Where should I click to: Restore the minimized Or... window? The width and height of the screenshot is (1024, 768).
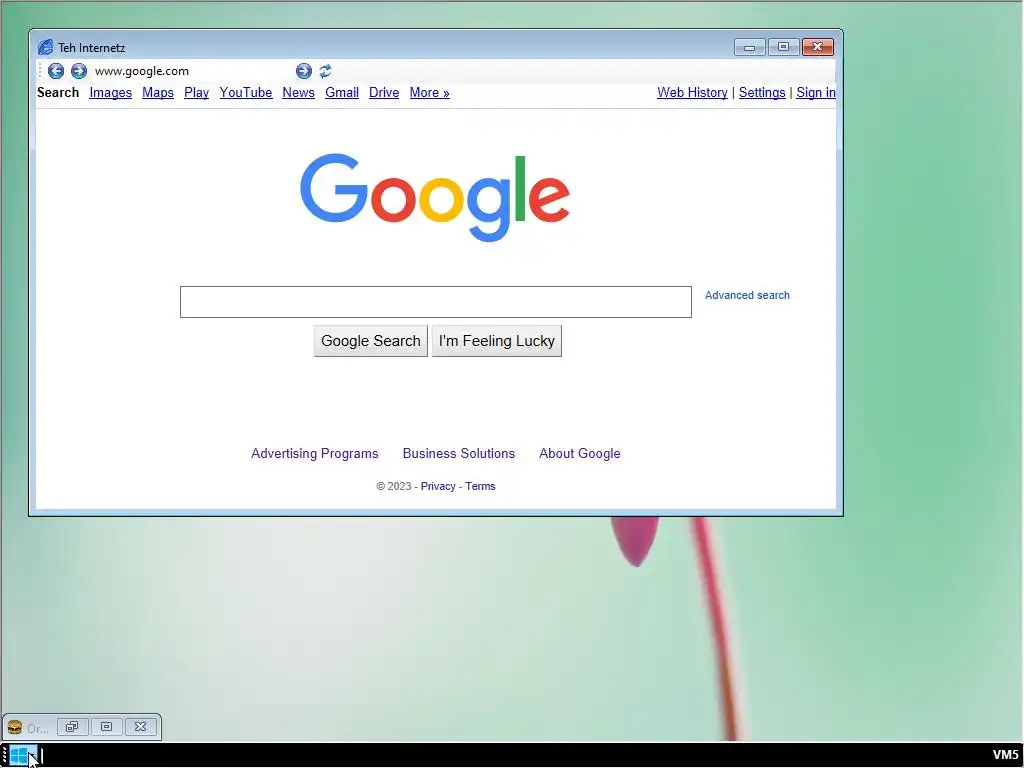coord(72,727)
